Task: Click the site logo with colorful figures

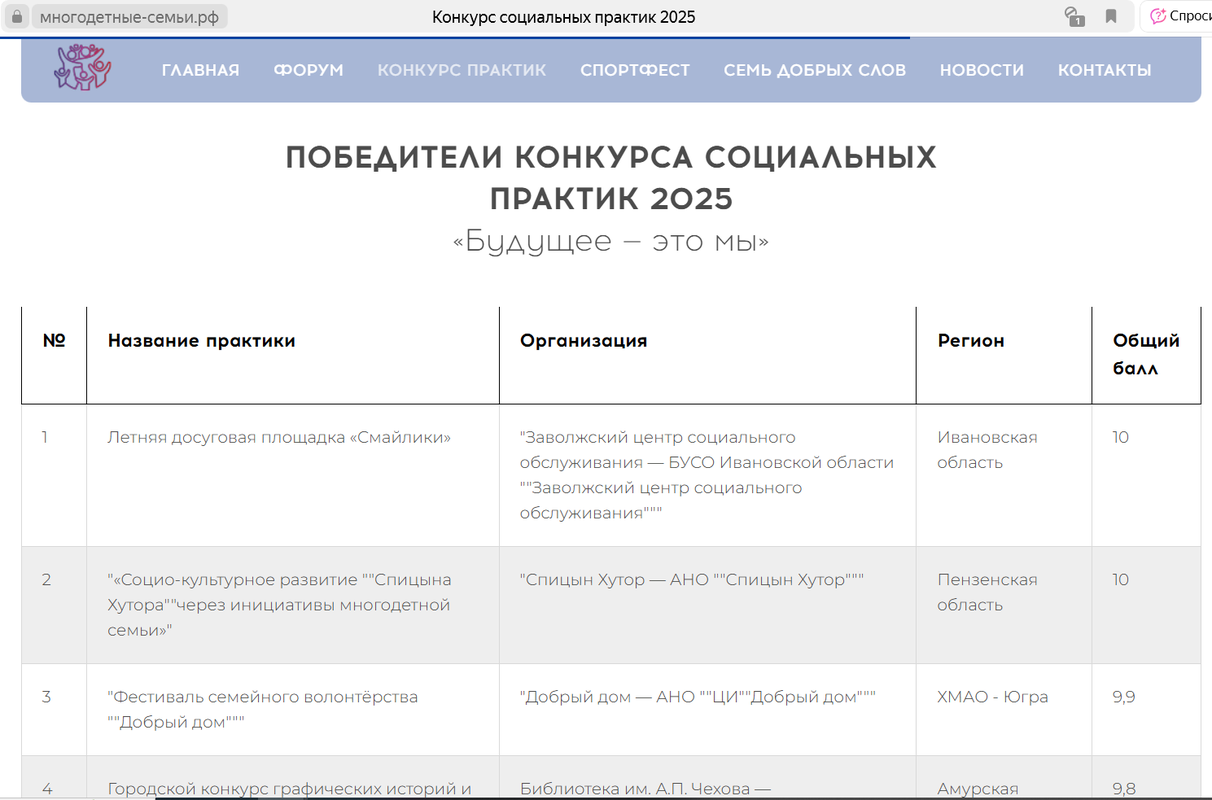Action: [82, 68]
